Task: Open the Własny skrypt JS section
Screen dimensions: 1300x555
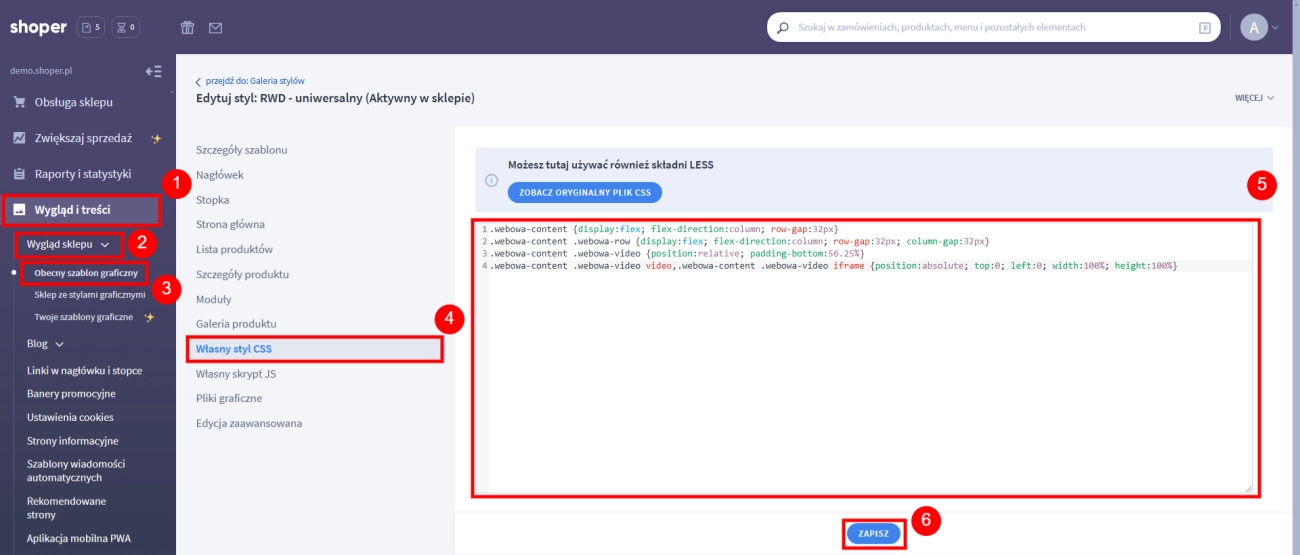Action: pos(236,374)
